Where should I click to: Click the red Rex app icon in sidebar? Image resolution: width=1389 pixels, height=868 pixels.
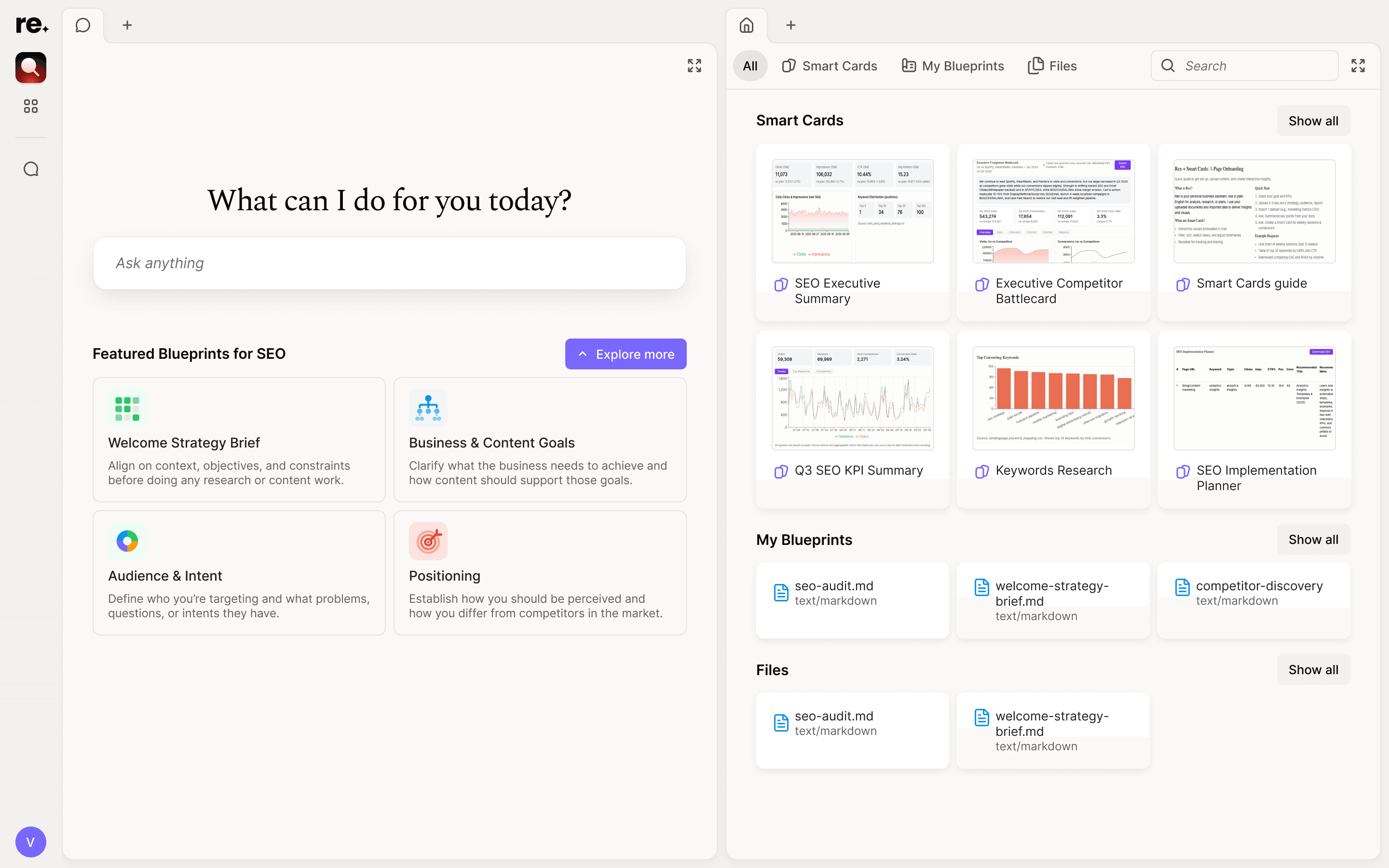[30, 67]
